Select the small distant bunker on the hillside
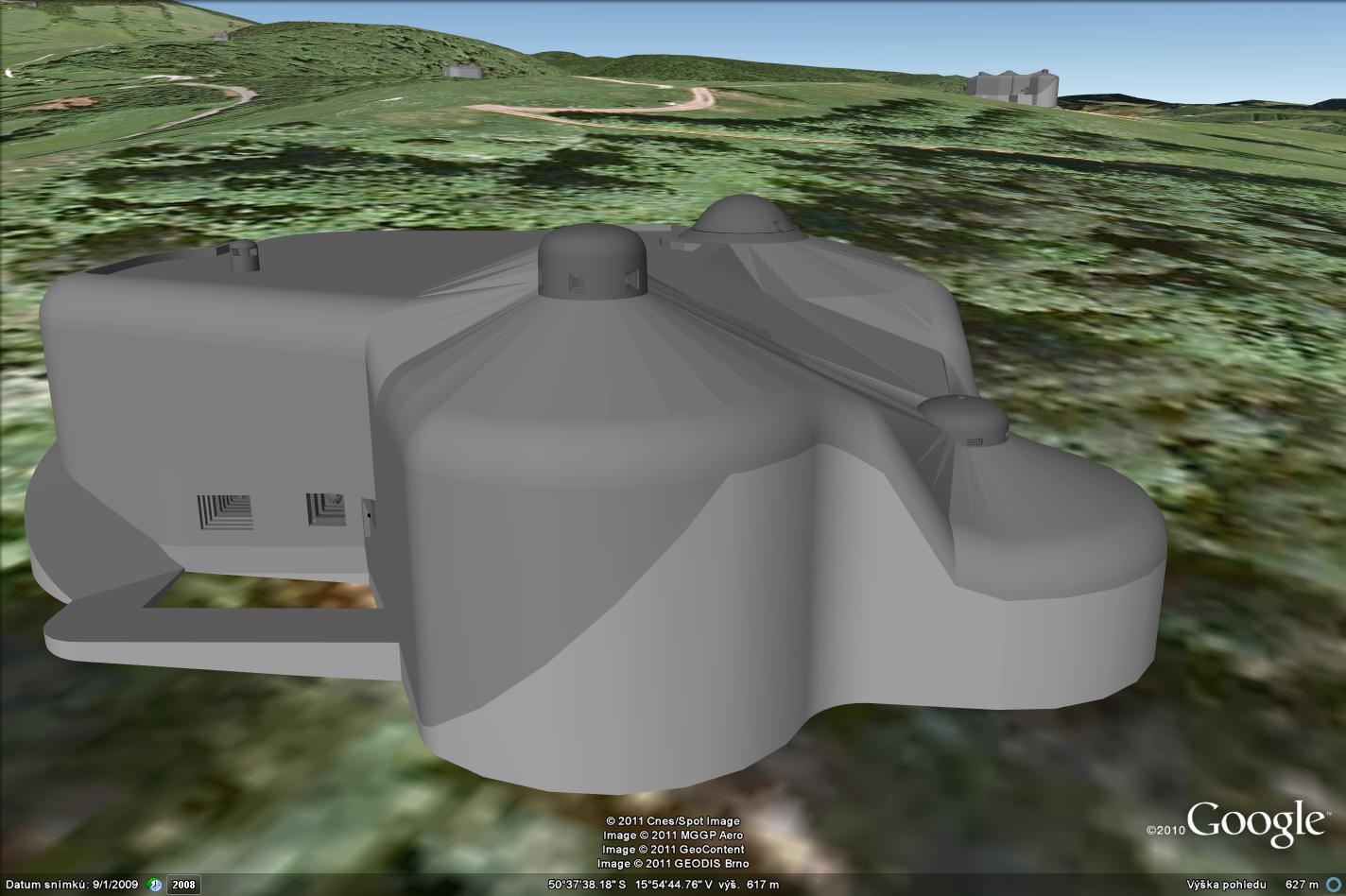The height and width of the screenshot is (896, 1346). point(461,70)
